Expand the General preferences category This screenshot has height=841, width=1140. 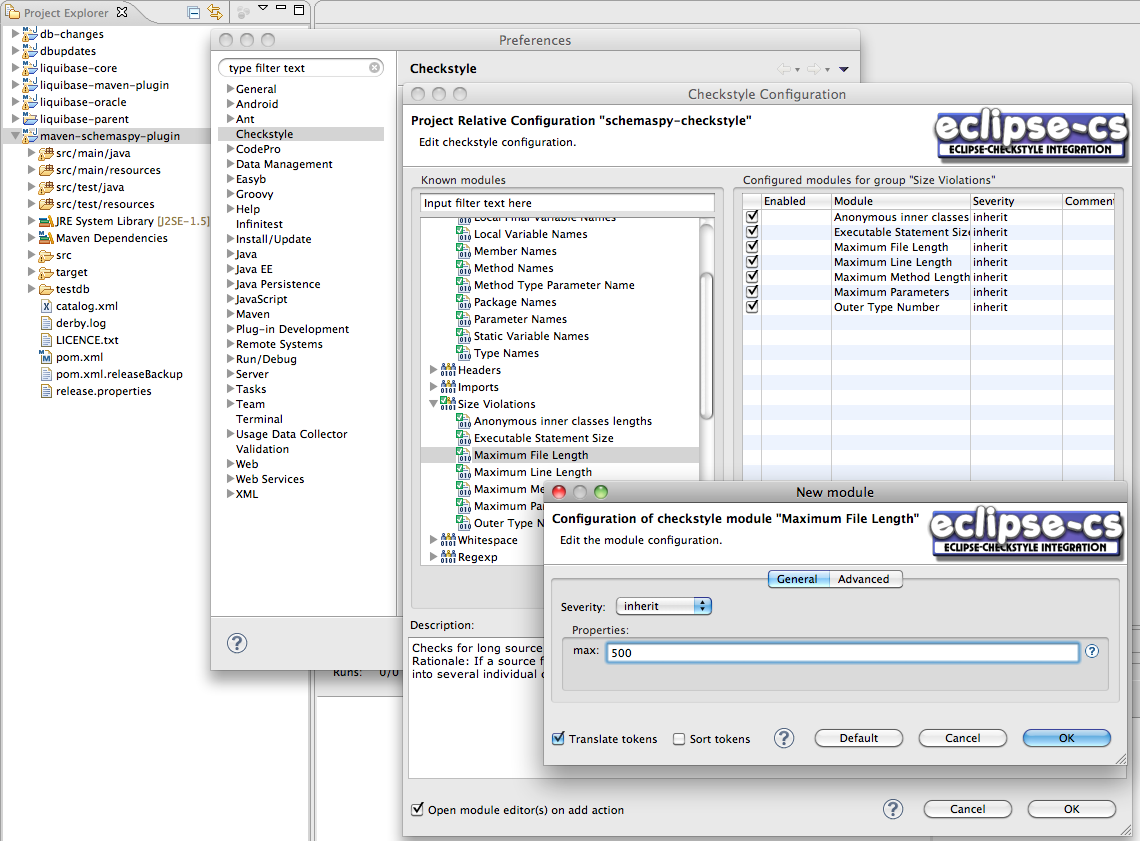(x=230, y=89)
